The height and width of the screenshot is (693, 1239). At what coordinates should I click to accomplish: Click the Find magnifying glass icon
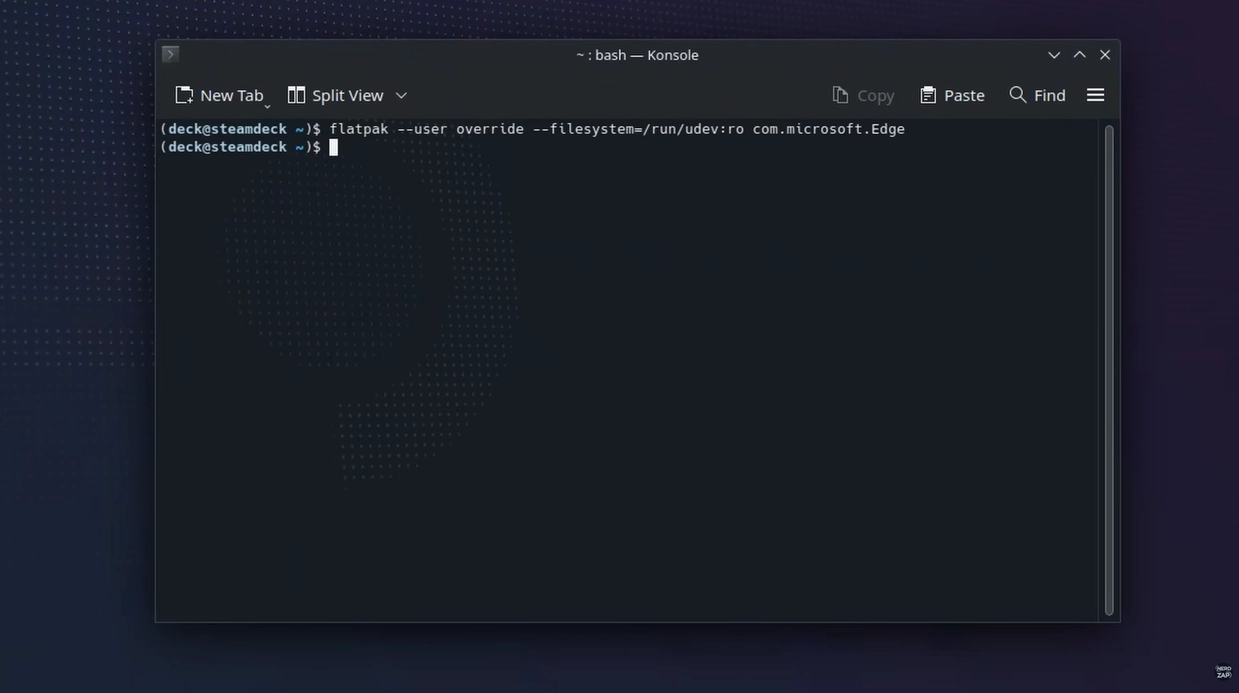tap(1018, 94)
